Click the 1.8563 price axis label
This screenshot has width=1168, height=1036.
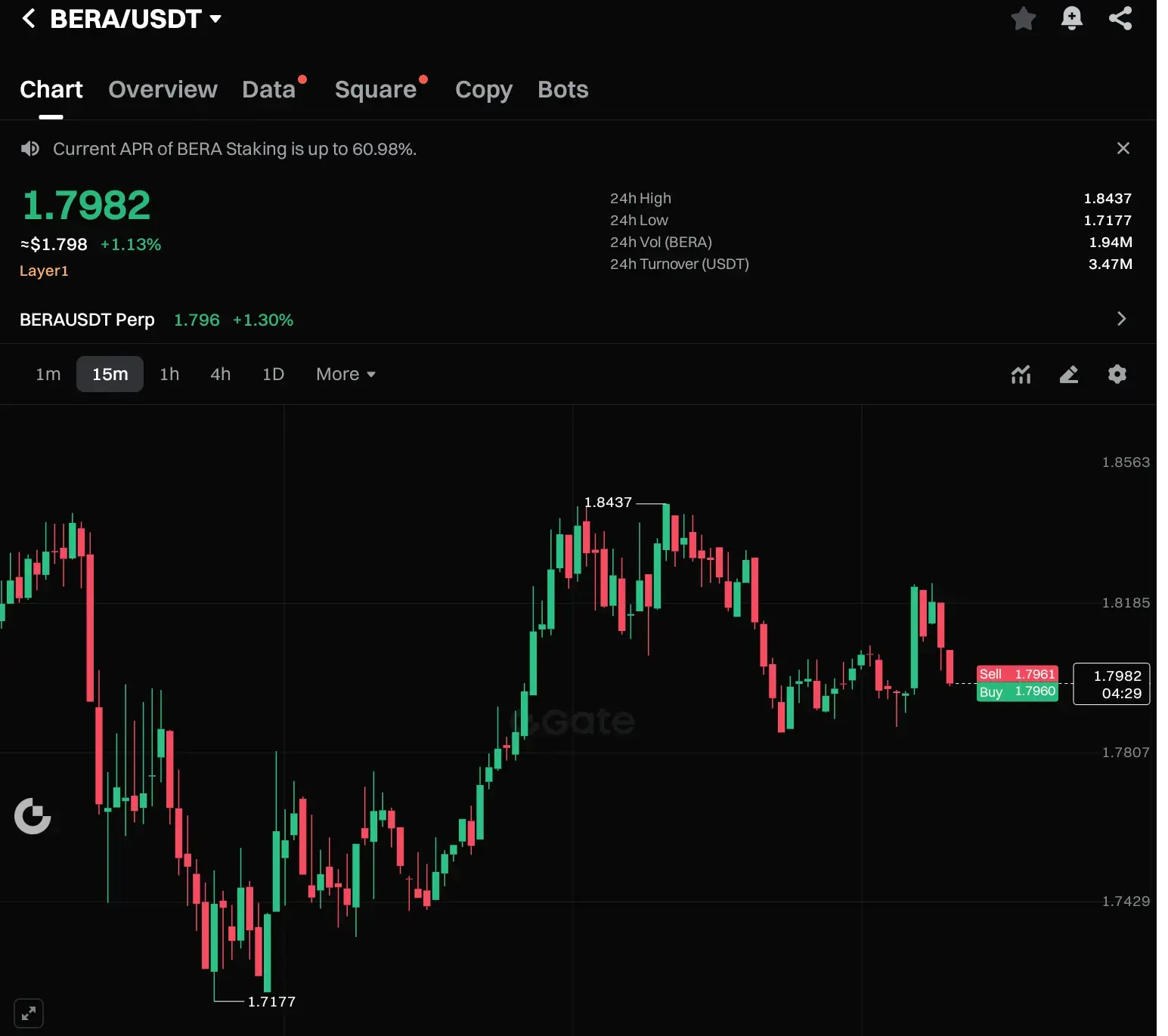coord(1126,462)
